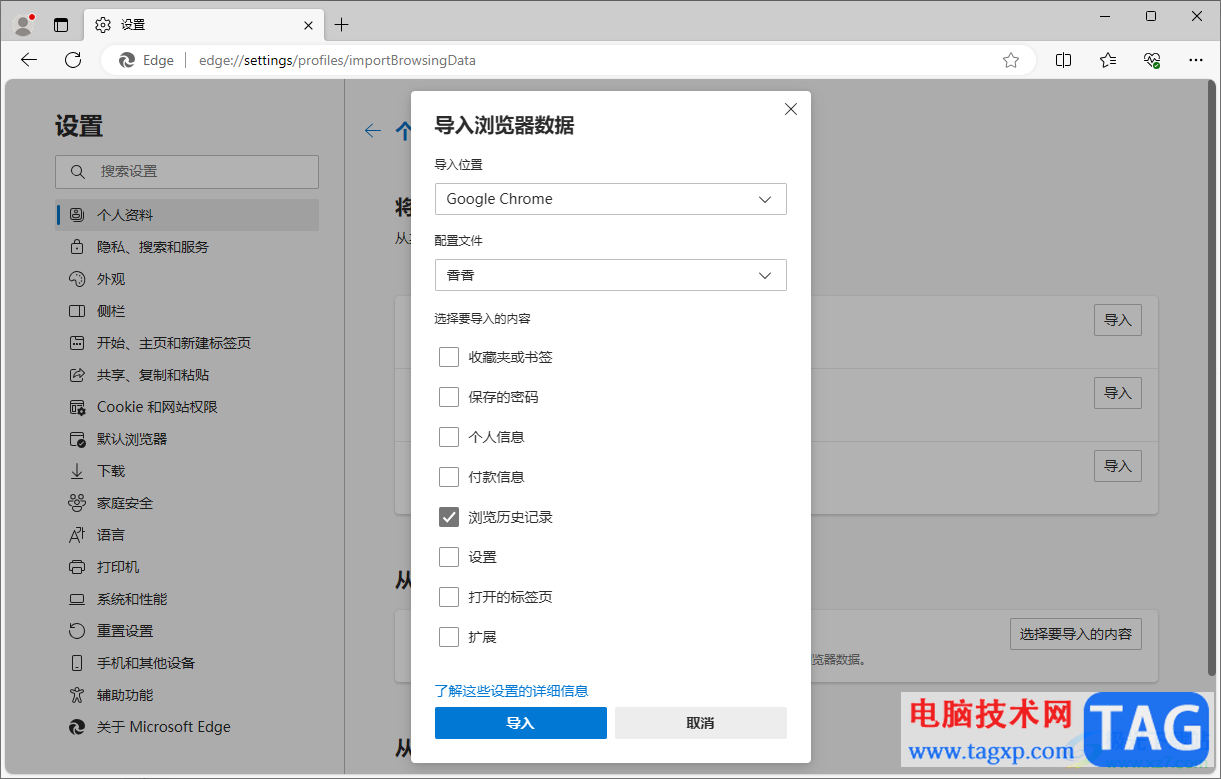Click the 搜索设置 search box

coord(186,171)
